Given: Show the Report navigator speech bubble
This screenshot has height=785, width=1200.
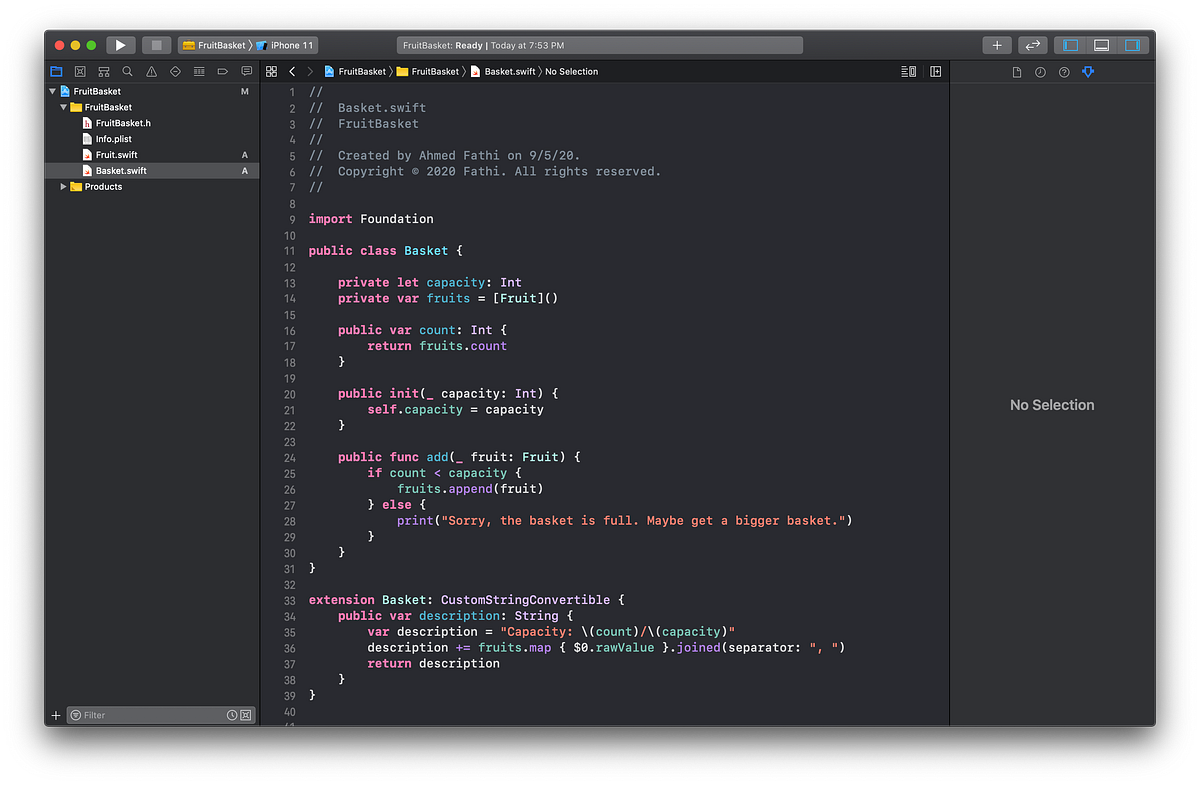Looking at the screenshot, I should click(246, 71).
